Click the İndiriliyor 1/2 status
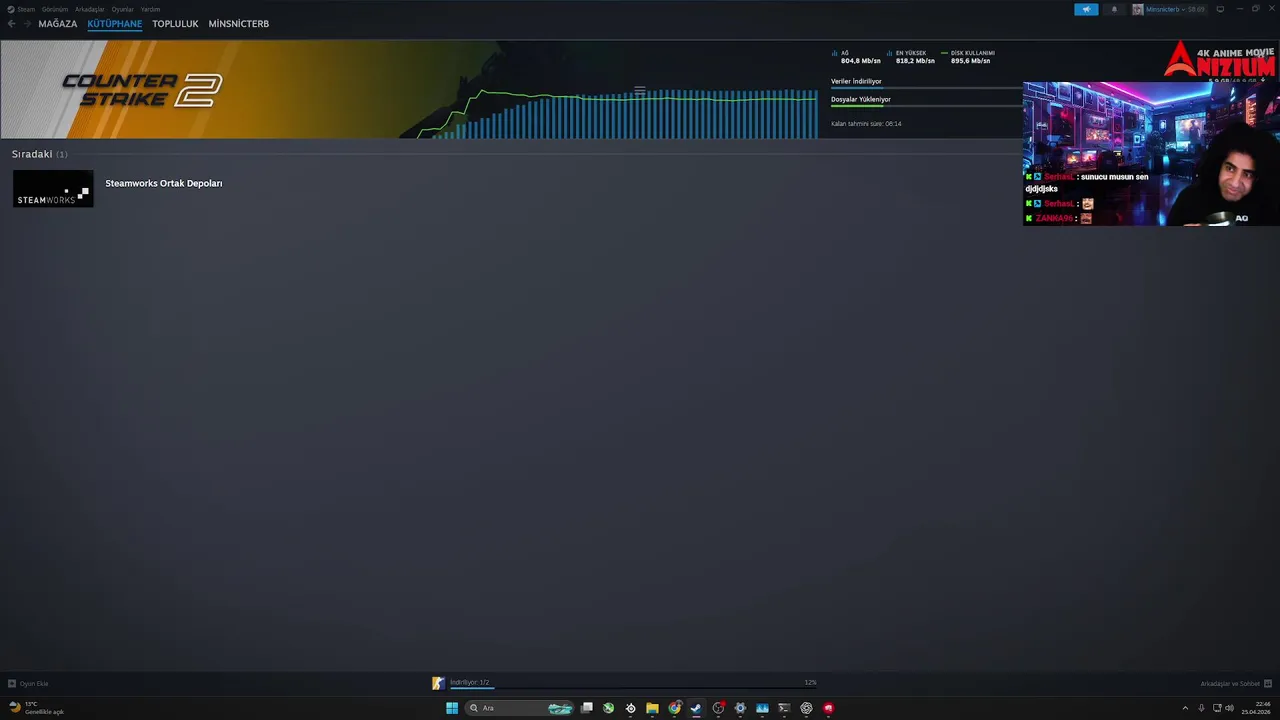The image size is (1280, 720). click(470, 682)
